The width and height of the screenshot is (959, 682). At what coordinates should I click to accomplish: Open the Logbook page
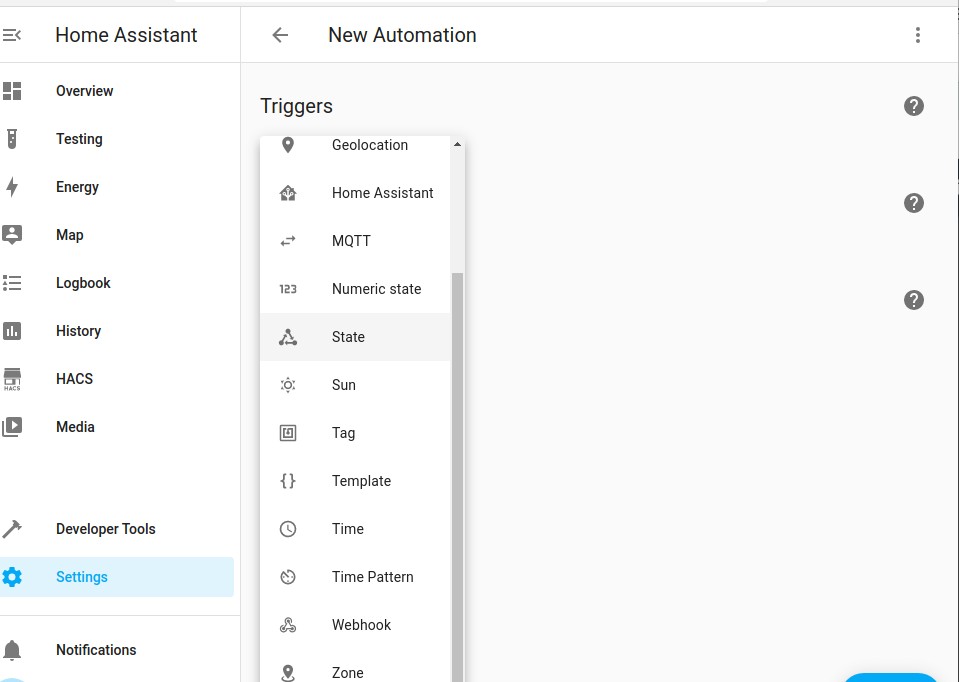[x=117, y=283]
